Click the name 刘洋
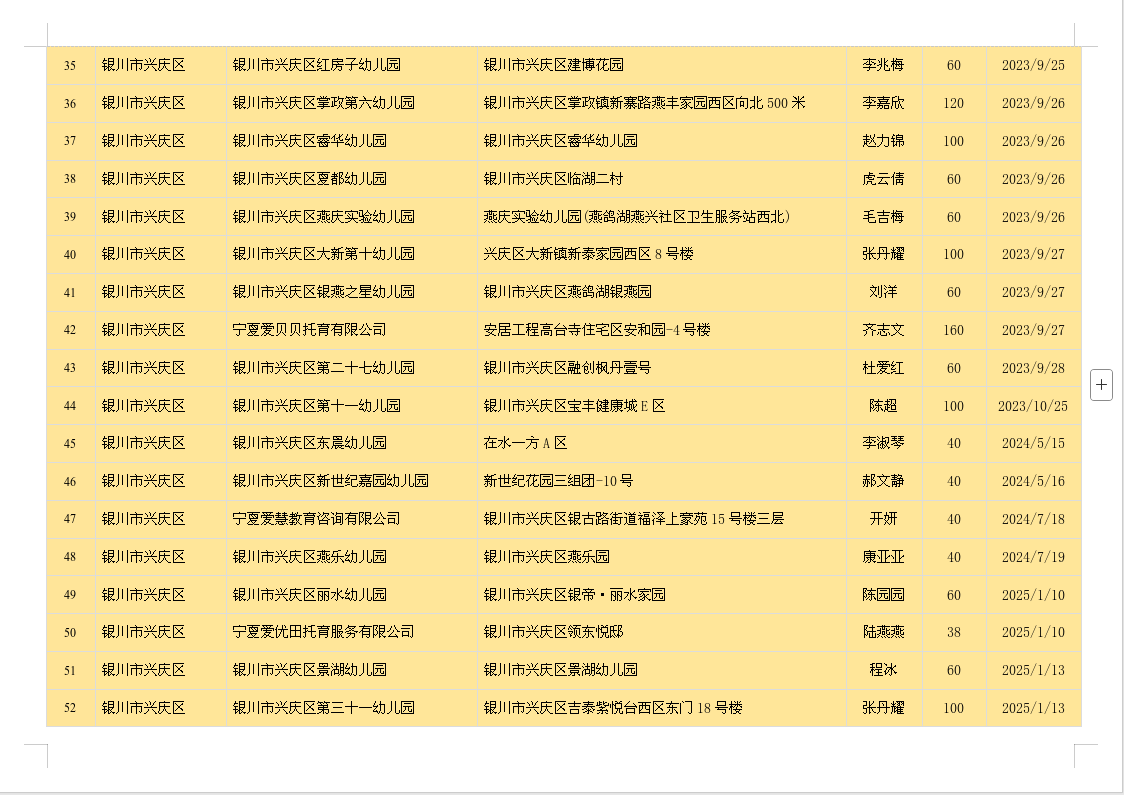This screenshot has width=1124, height=795. (x=883, y=292)
